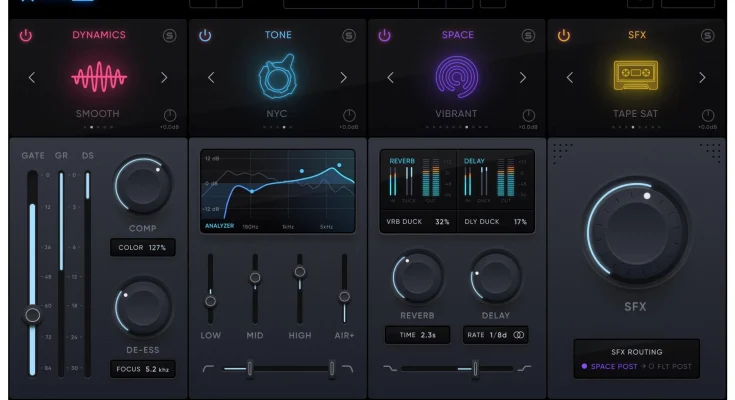Solo the SFX module
The image size is (735, 400).
707,36
